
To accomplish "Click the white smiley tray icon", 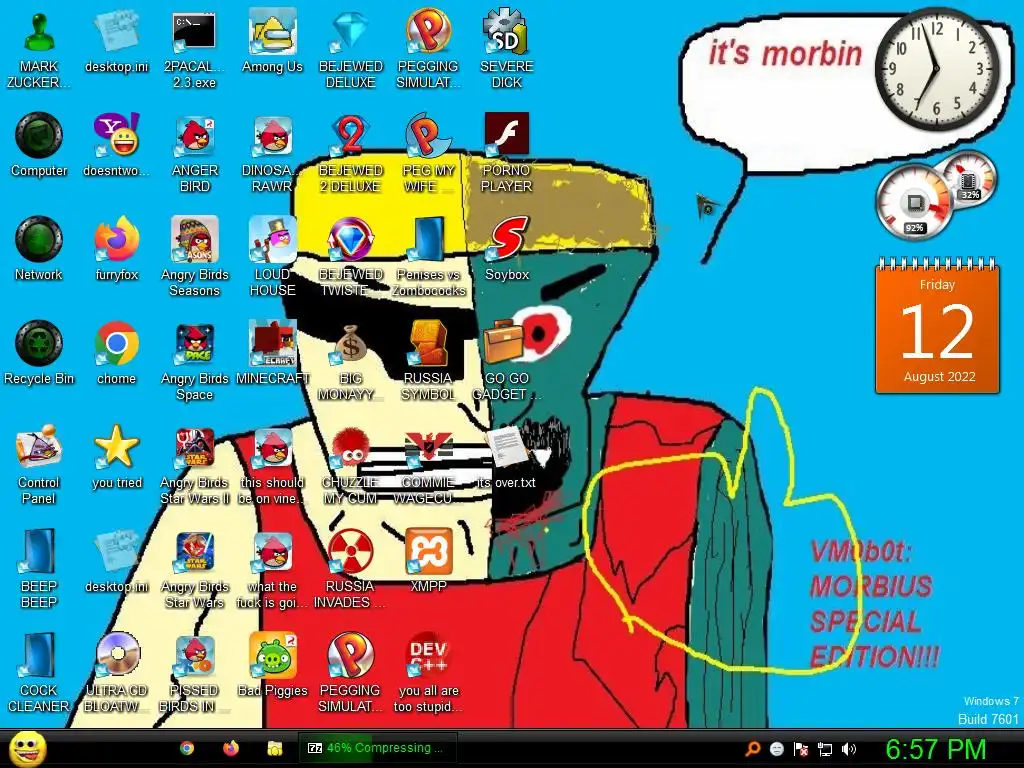I will [x=777, y=749].
